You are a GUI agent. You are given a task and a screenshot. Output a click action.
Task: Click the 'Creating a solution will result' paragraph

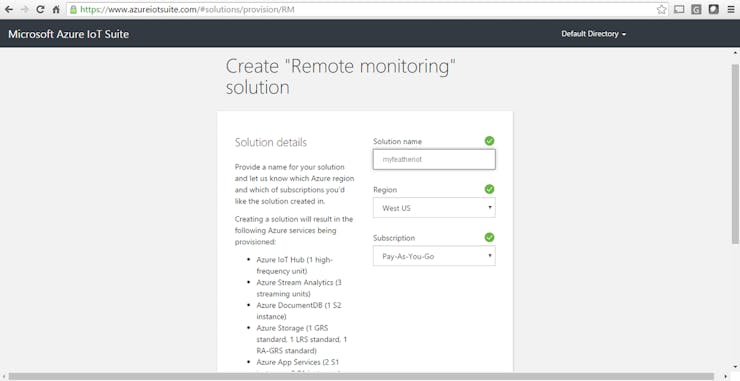(x=294, y=230)
